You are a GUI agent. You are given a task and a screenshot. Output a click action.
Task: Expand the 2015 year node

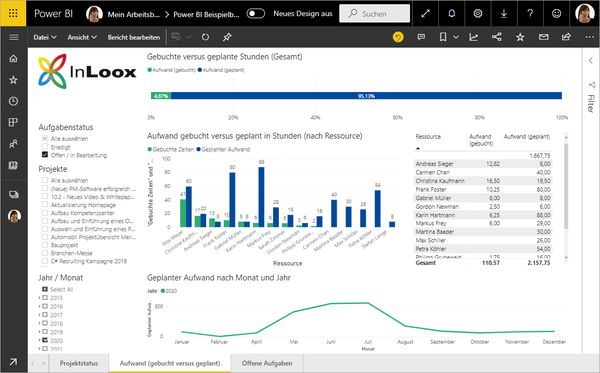(39, 298)
